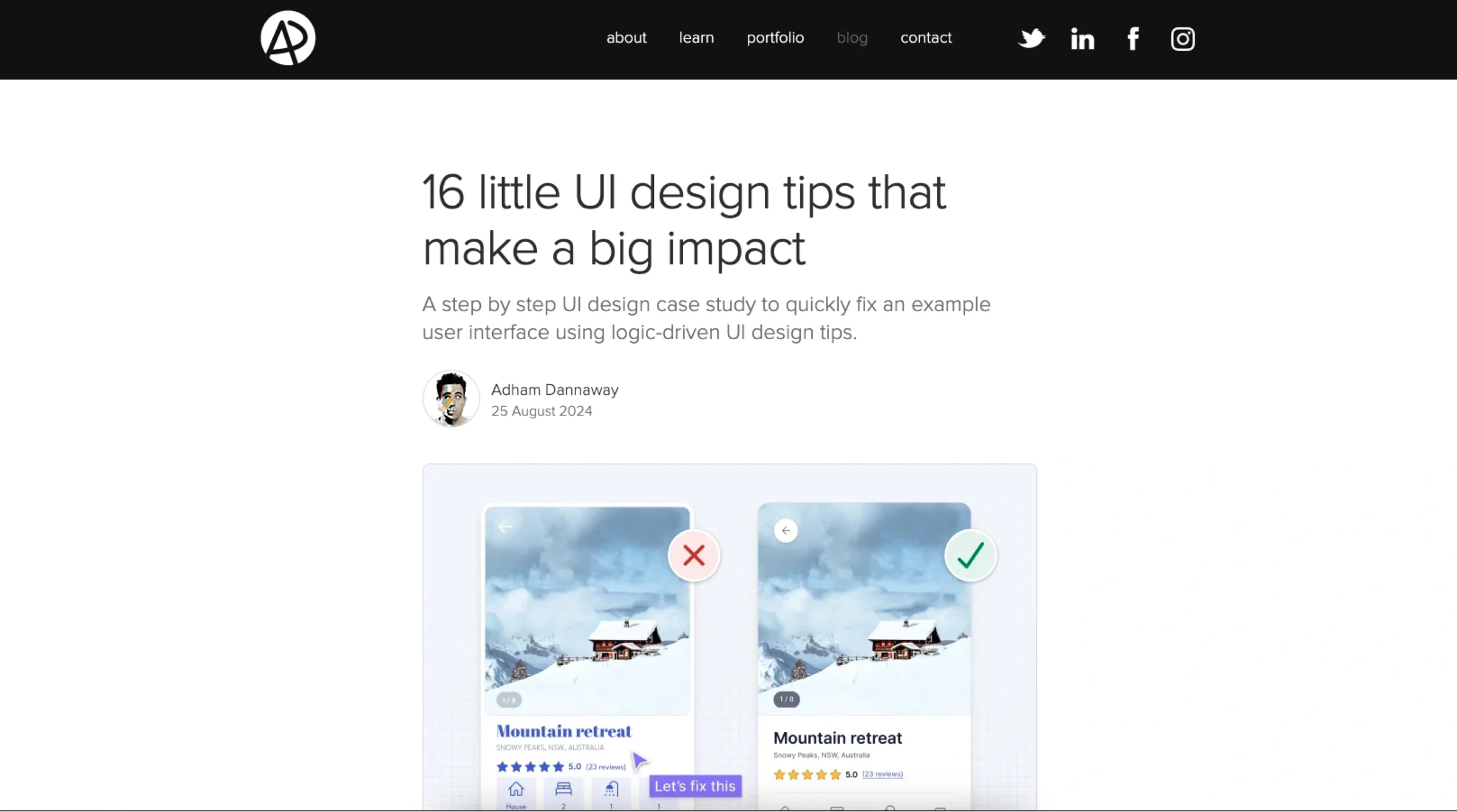Select the blog menu item
The height and width of the screenshot is (812, 1457).
point(852,38)
